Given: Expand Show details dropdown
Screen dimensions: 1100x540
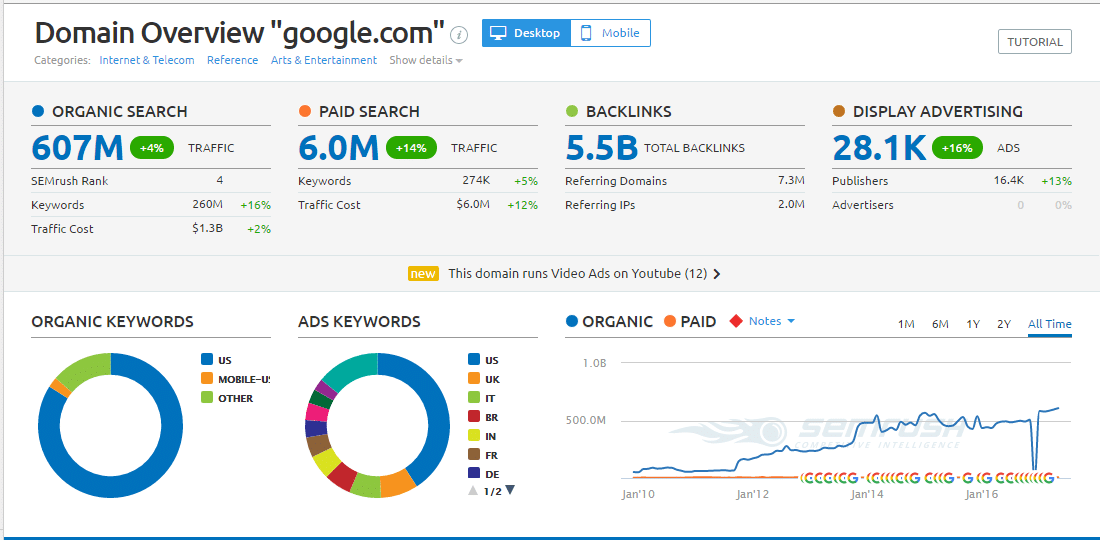Looking at the screenshot, I should click(426, 60).
